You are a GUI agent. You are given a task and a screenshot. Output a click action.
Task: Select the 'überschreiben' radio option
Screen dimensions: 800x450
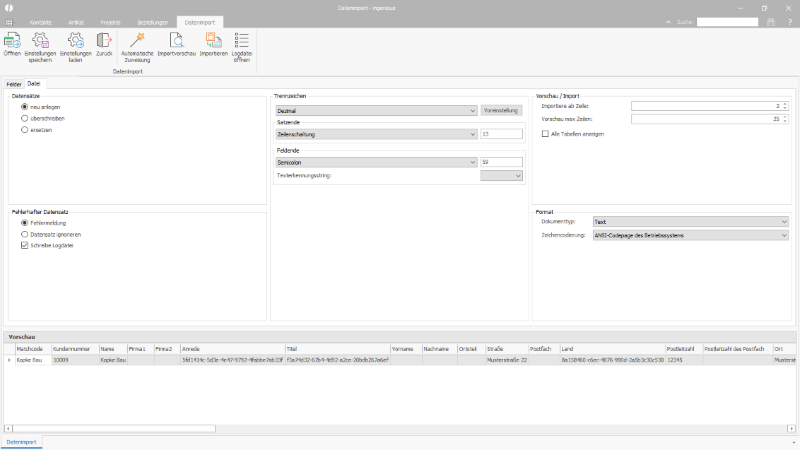pyautogui.click(x=24, y=118)
